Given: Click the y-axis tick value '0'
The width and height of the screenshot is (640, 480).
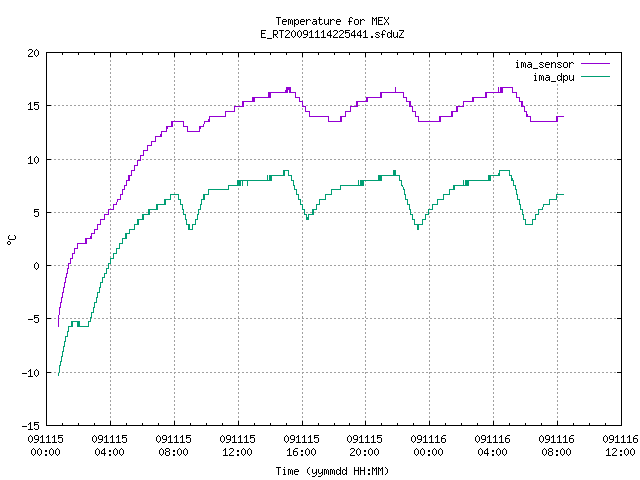Looking at the screenshot, I should pos(37,266).
